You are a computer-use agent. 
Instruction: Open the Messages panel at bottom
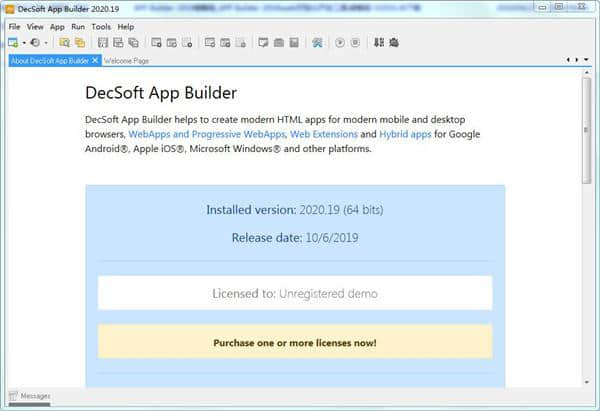[30, 396]
